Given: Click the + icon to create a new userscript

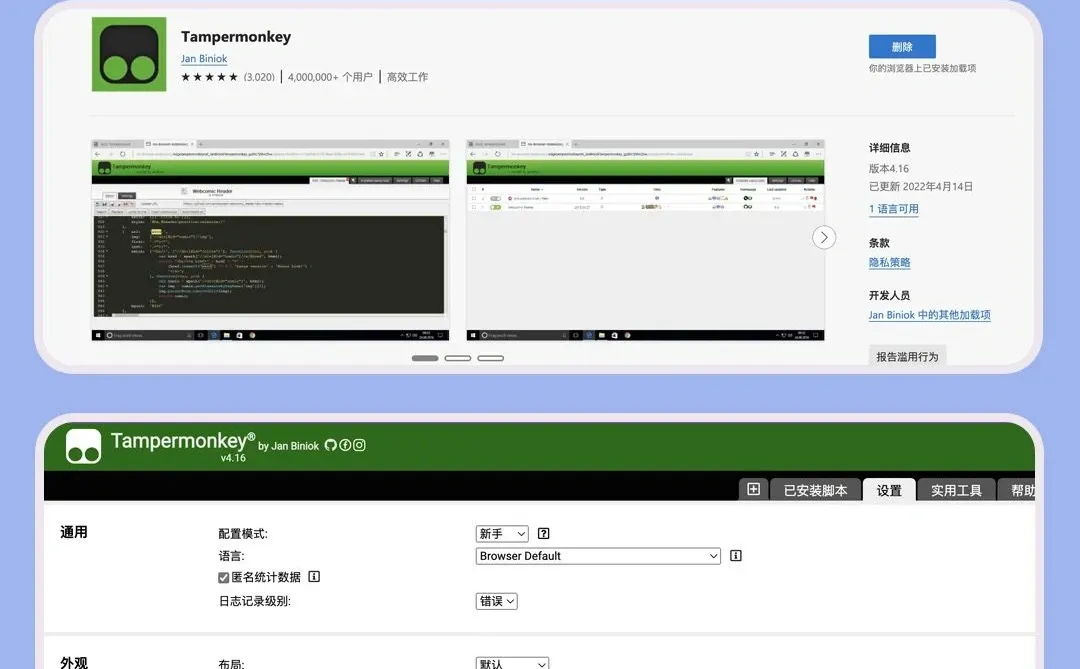Looking at the screenshot, I should coord(753,489).
